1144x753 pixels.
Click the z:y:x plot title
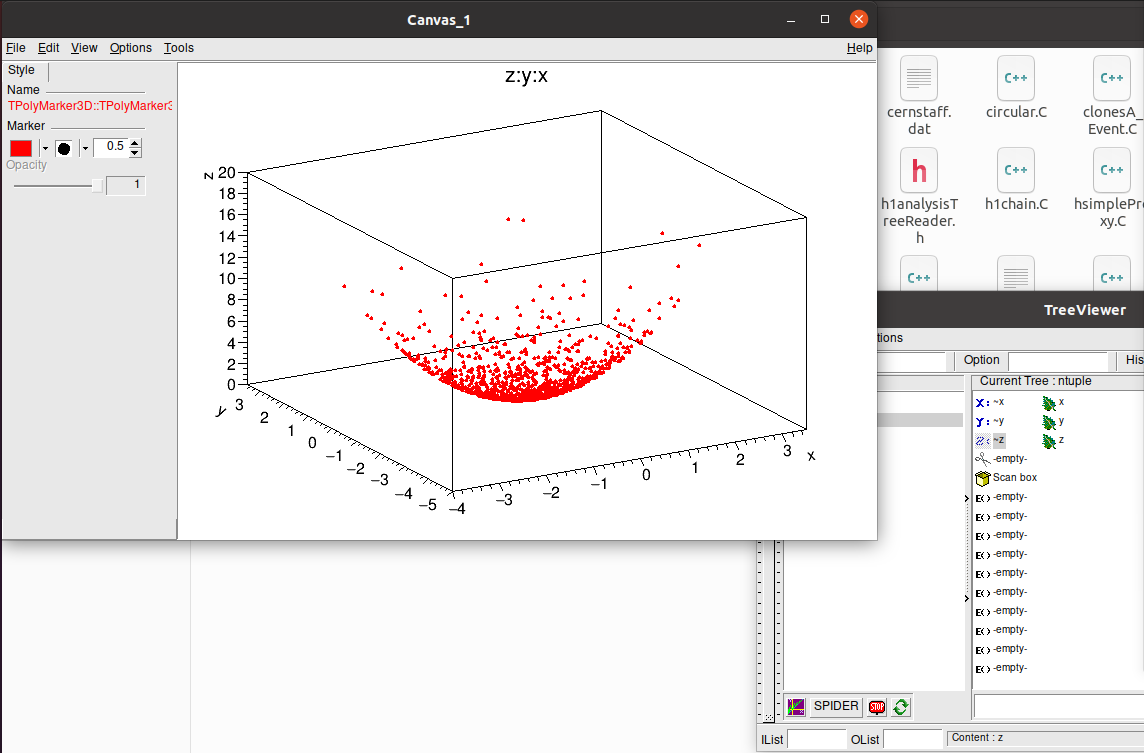[x=526, y=76]
